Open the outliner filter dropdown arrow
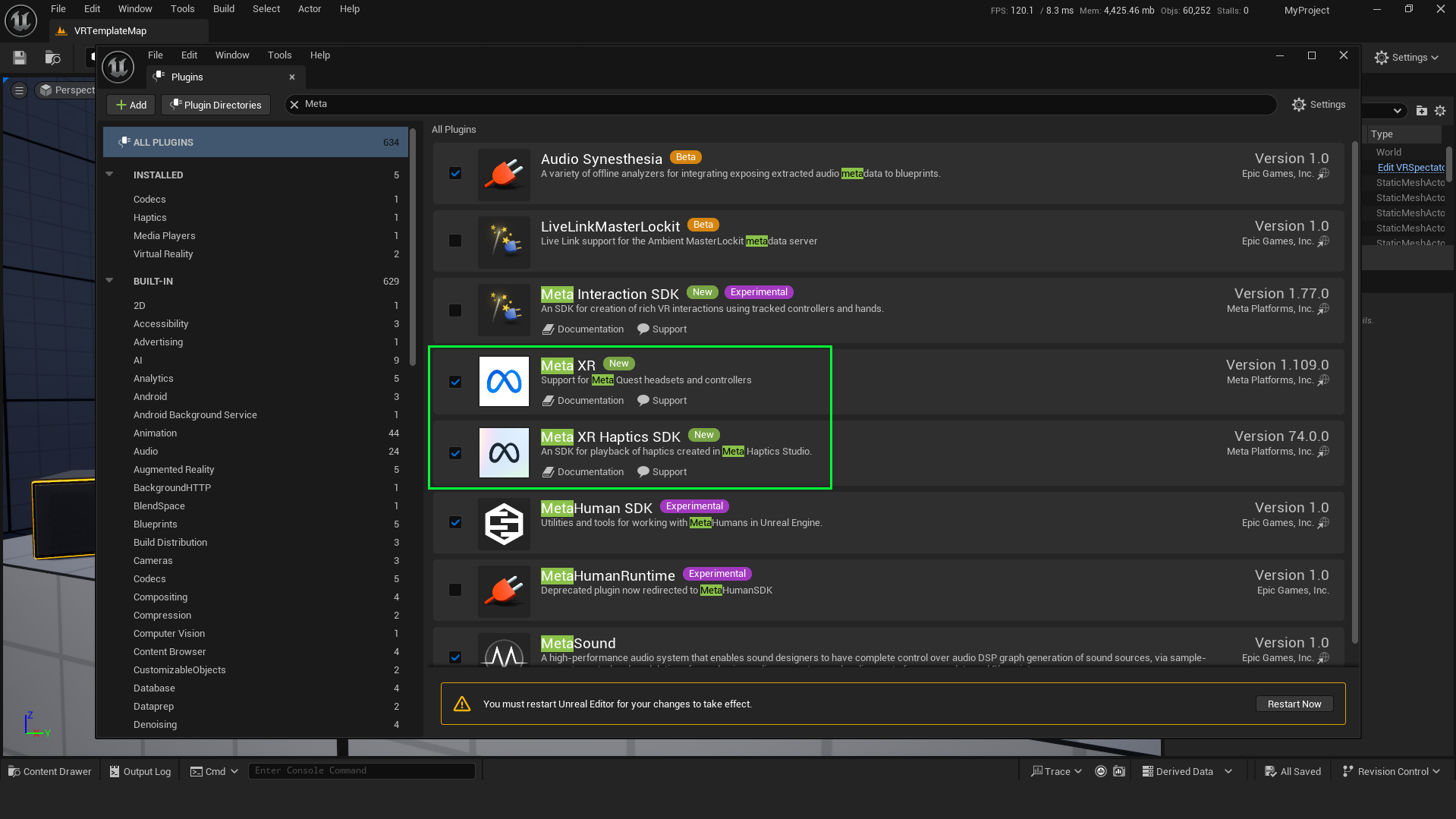Image resolution: width=1456 pixels, height=819 pixels. click(1397, 111)
